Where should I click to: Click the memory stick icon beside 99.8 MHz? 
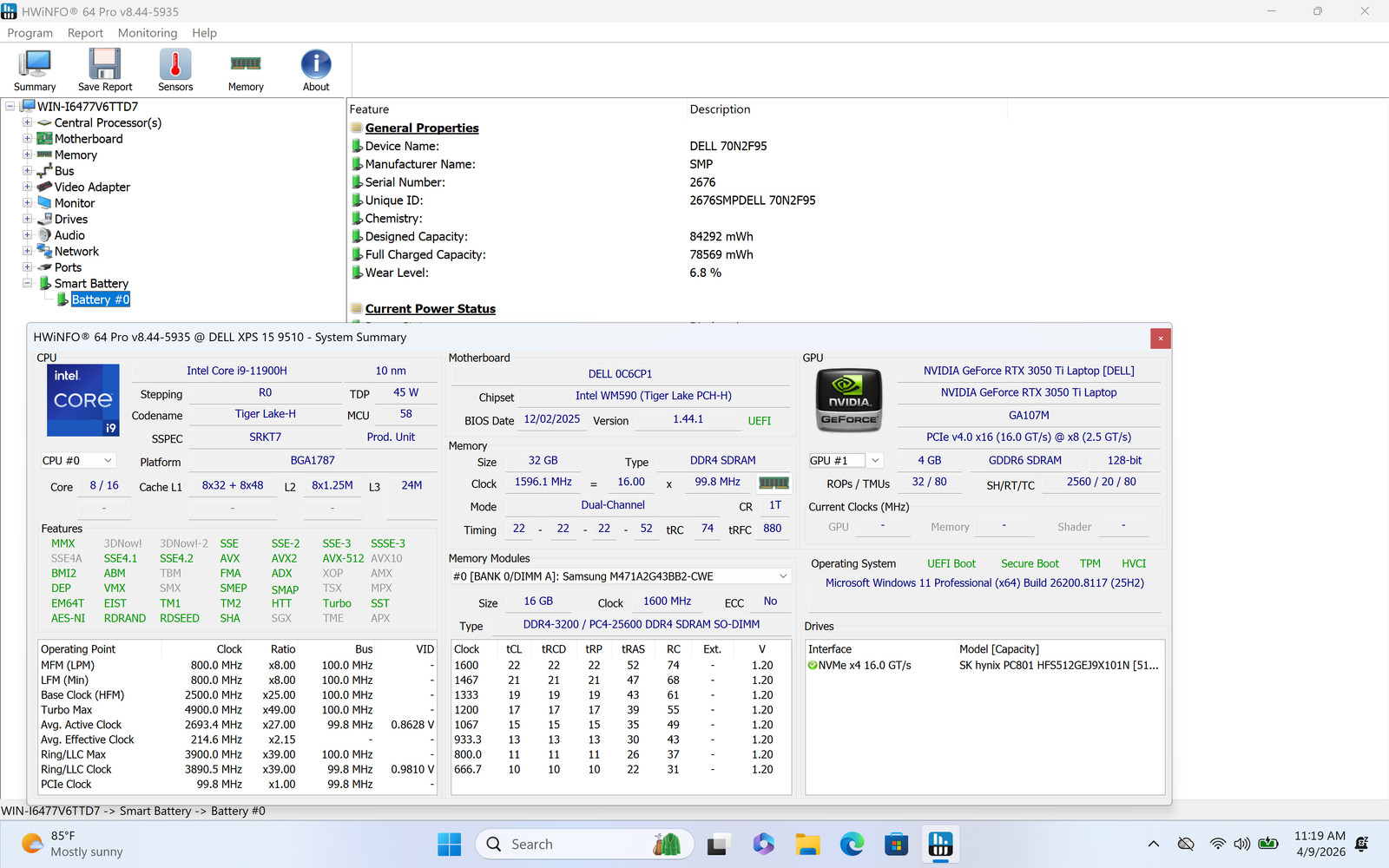pos(773,483)
